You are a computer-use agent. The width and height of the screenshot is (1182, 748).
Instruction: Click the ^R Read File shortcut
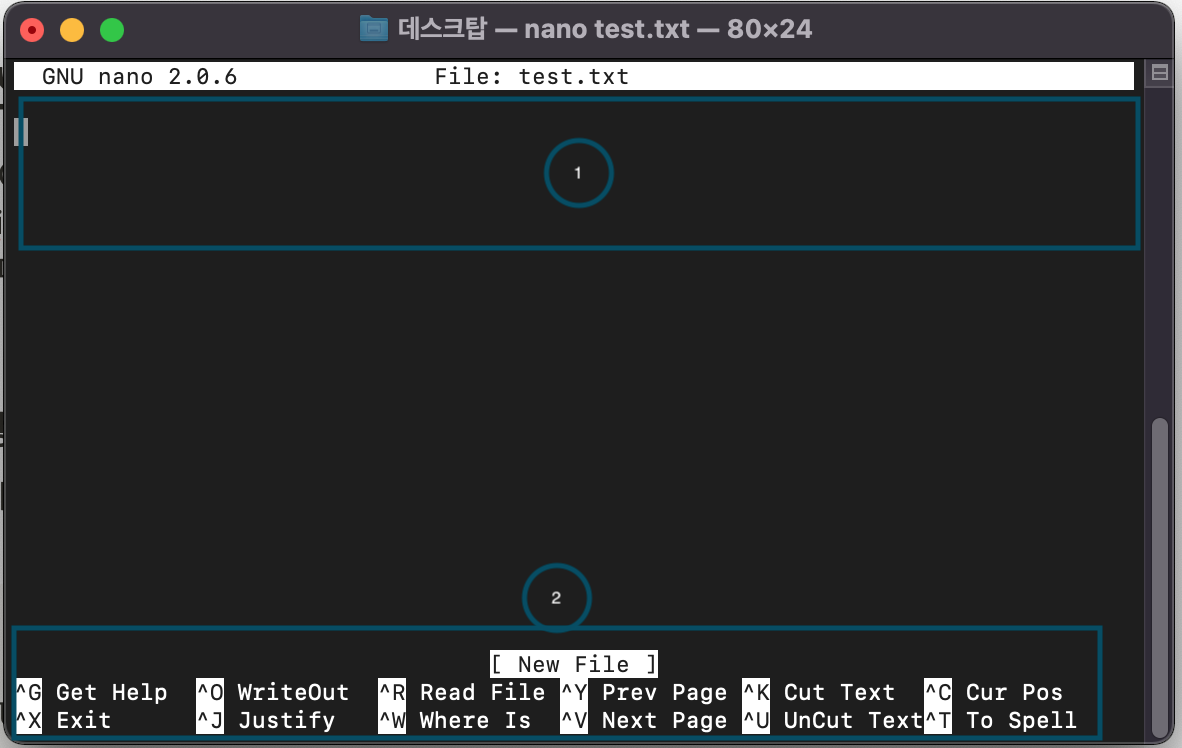(x=461, y=692)
